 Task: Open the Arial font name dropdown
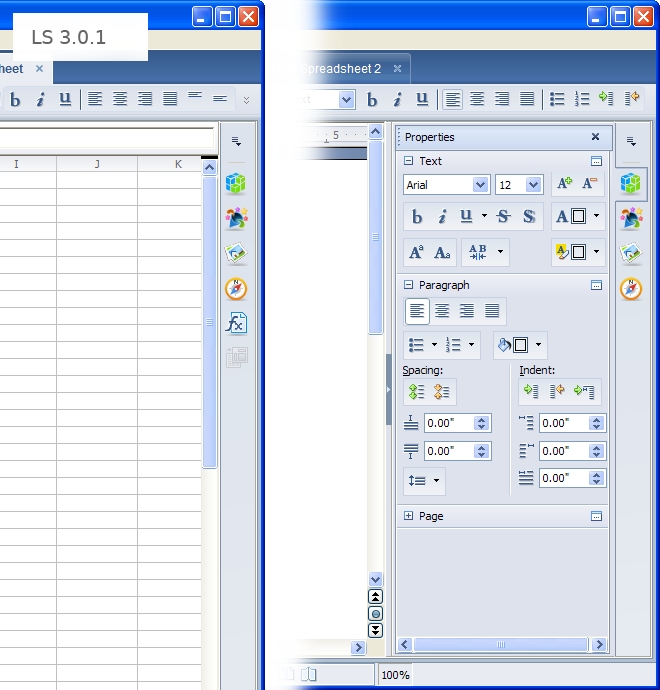point(480,185)
